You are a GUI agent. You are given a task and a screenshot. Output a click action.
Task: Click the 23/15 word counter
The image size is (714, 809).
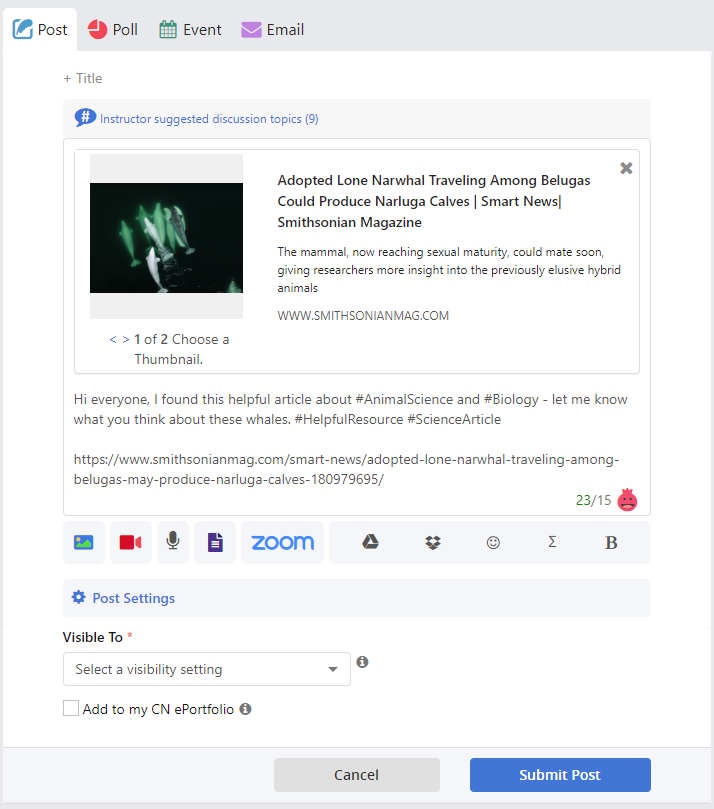coord(593,500)
